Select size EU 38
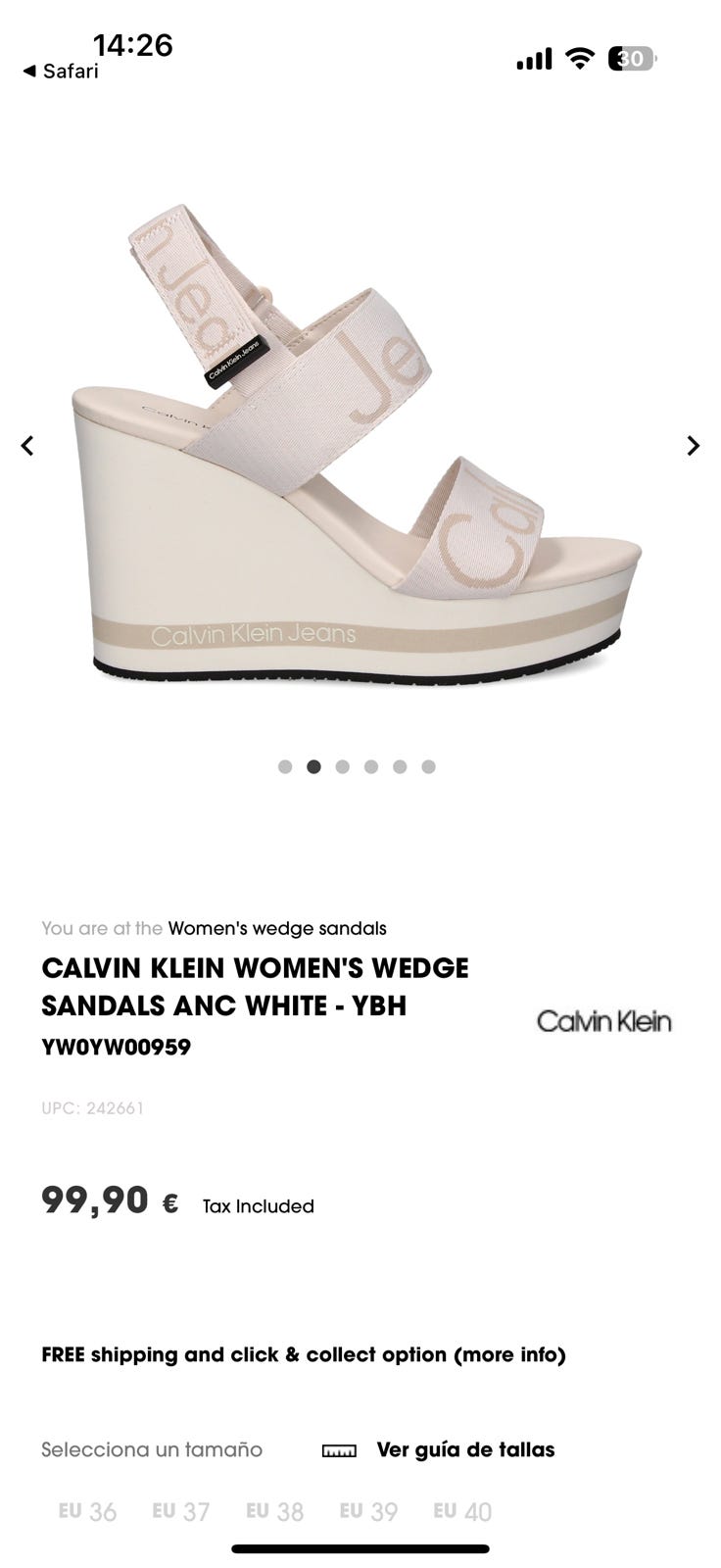The height and width of the screenshot is (1568, 721). pos(274,1511)
